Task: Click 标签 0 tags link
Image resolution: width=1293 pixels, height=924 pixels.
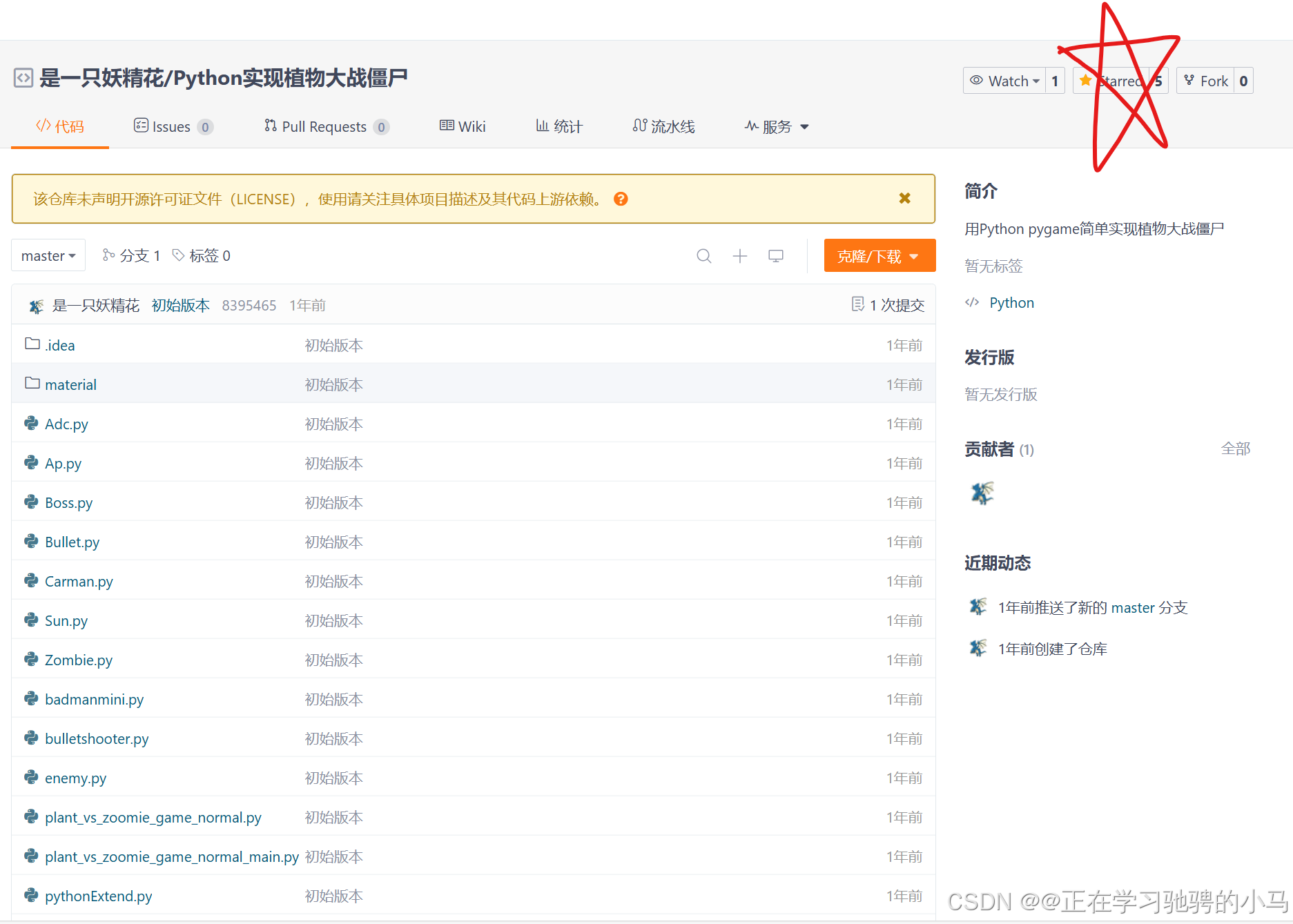Action: (x=201, y=255)
